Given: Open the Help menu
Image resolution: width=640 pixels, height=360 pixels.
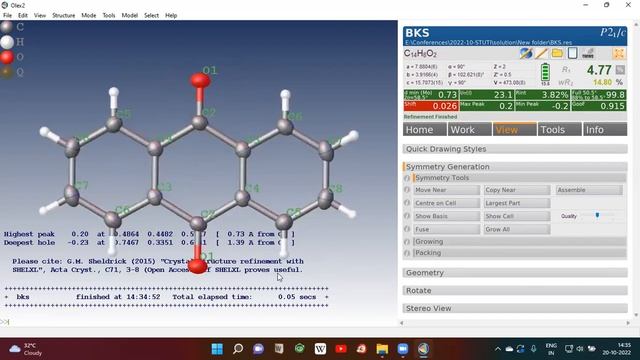Looking at the screenshot, I should point(171,16).
